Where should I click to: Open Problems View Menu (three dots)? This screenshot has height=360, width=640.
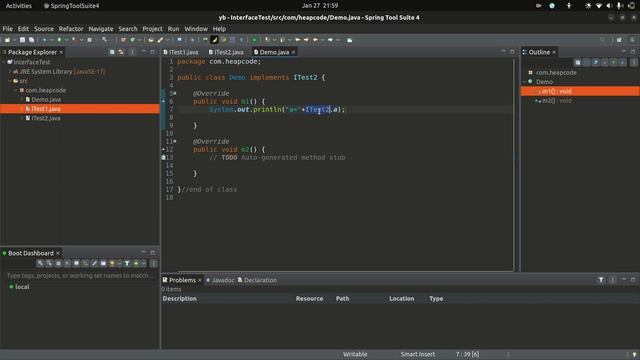(612, 280)
